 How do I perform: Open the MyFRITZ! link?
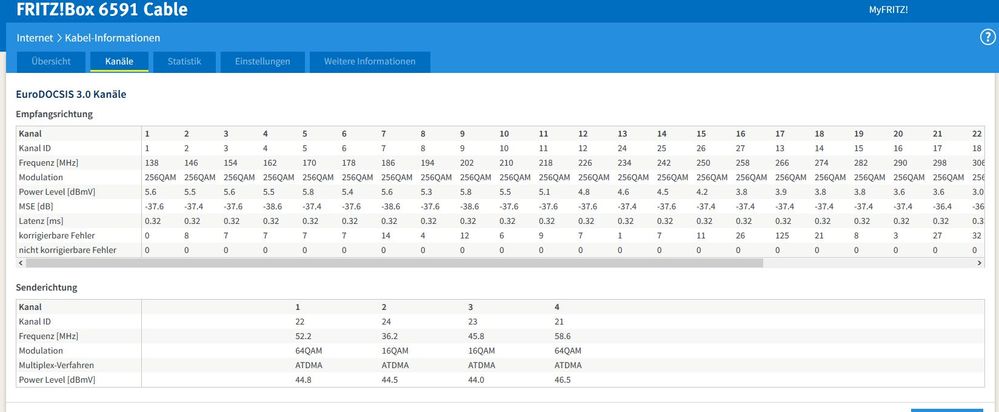(888, 10)
